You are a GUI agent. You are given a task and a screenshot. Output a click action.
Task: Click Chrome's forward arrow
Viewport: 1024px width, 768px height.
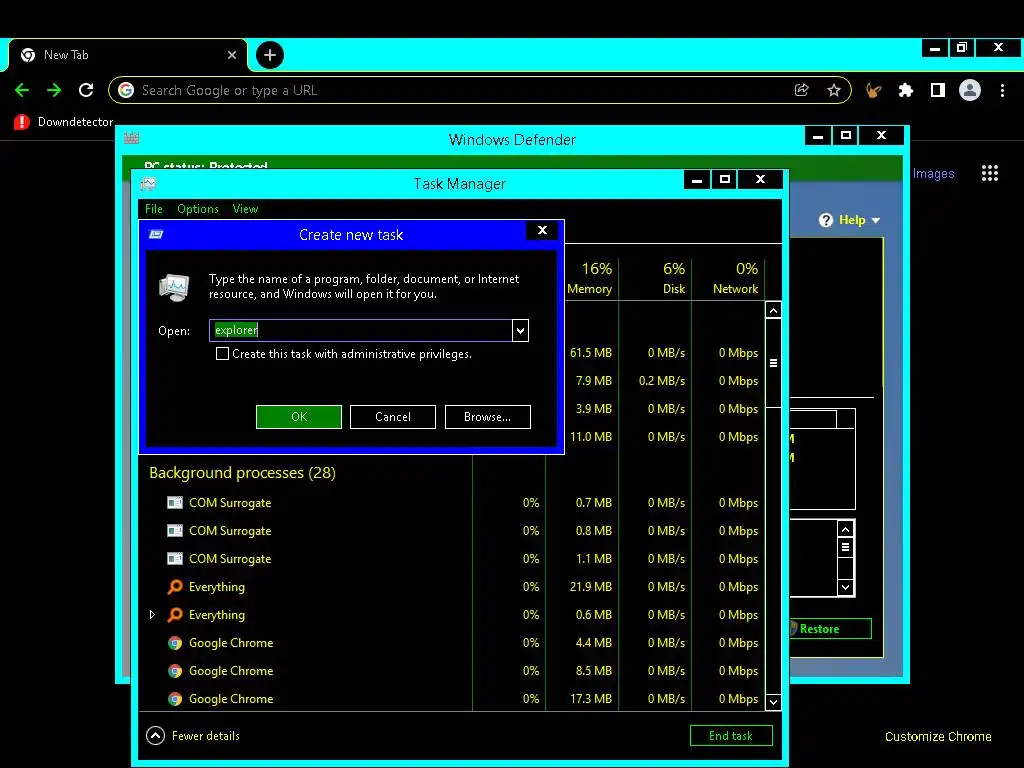54,90
